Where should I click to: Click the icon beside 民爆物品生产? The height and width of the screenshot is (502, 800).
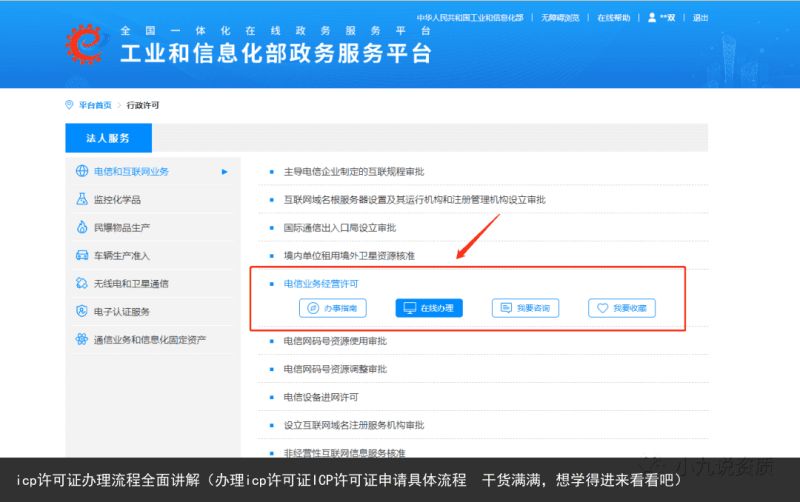click(82, 227)
